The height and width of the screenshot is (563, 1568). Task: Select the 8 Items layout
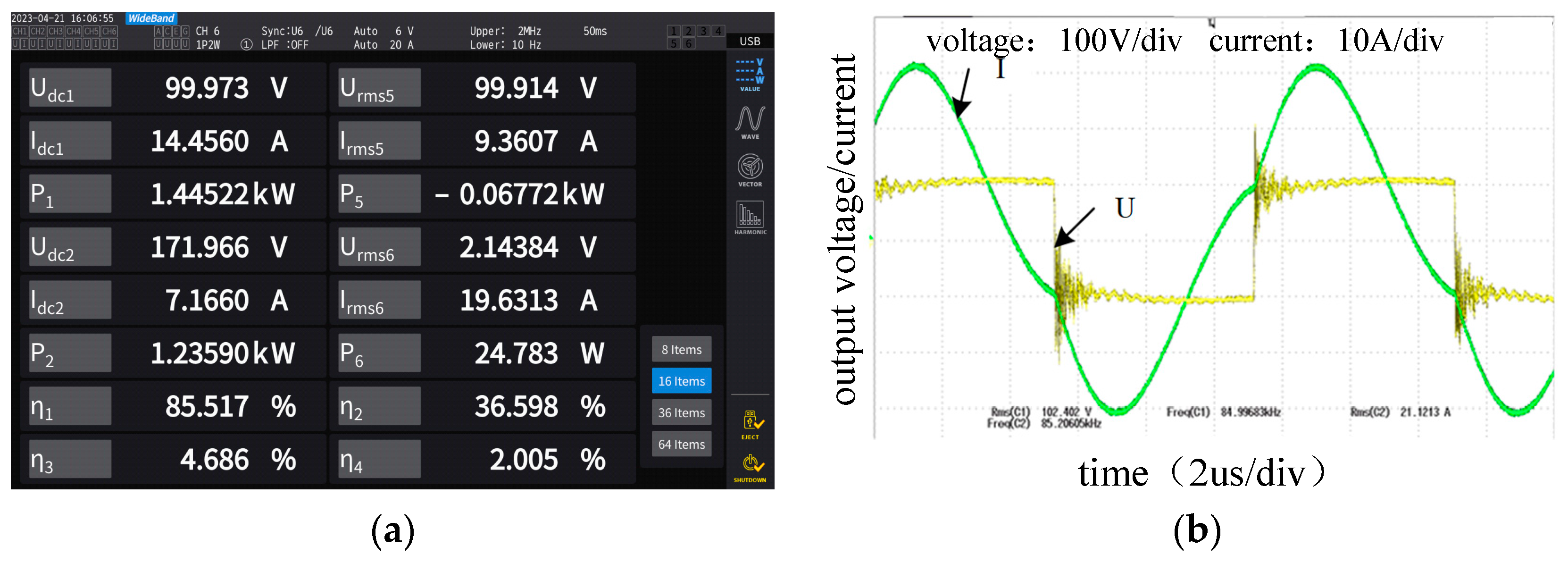point(681,349)
